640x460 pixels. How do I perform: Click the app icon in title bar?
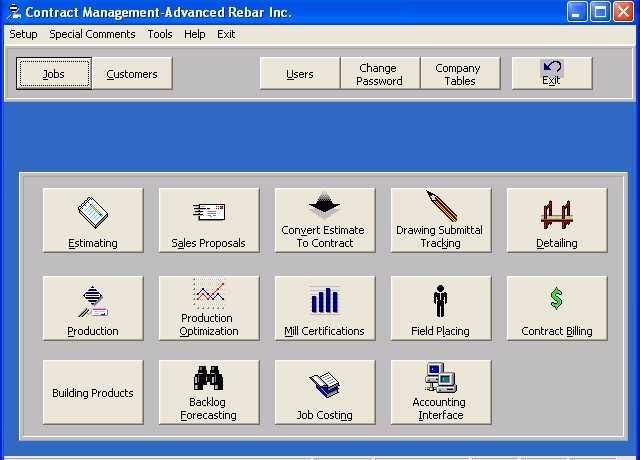tap(13, 11)
